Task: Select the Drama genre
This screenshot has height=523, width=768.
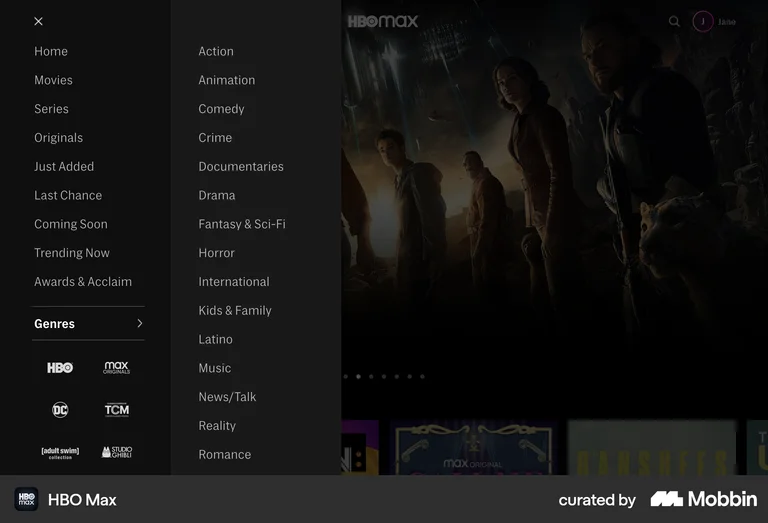Action: click(217, 195)
